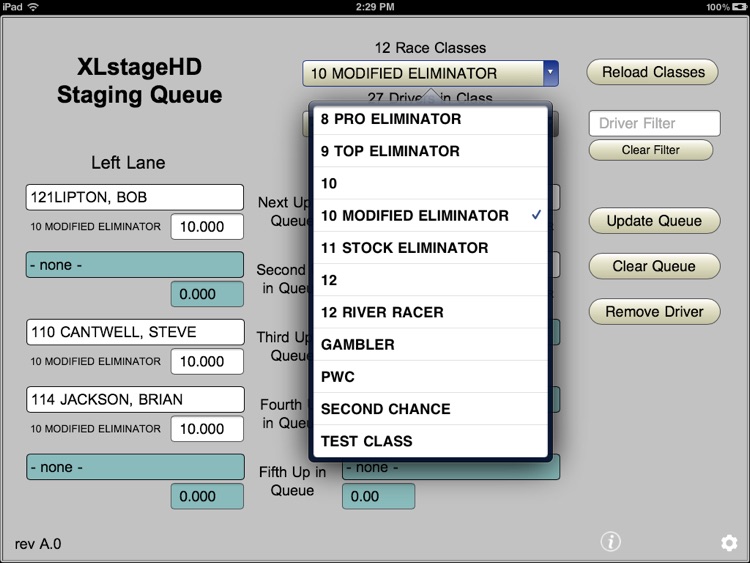750x563 pixels.
Task: Click class label under CANTWELL, STEVE
Action: tap(96, 362)
